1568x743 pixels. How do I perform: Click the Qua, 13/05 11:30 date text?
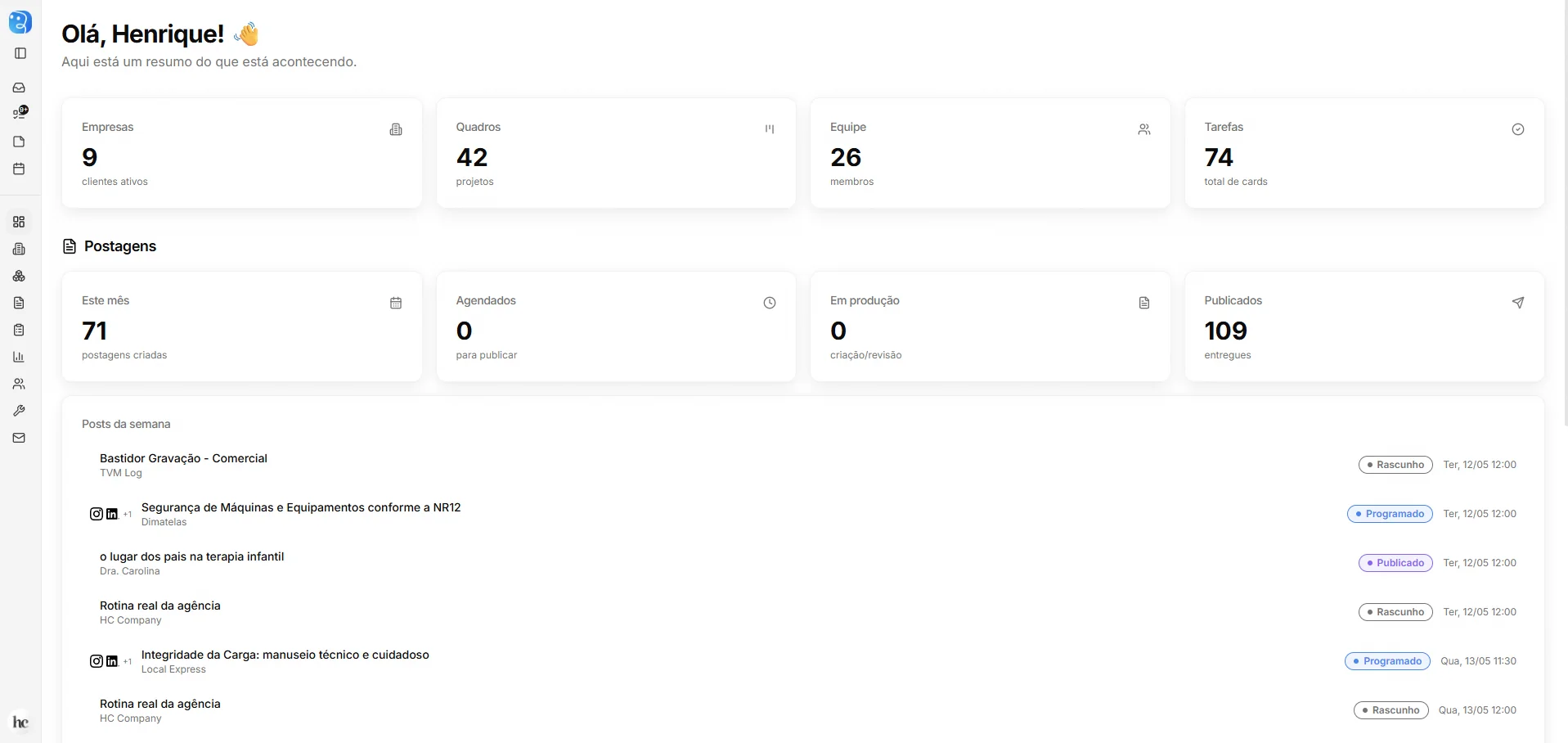click(1478, 661)
